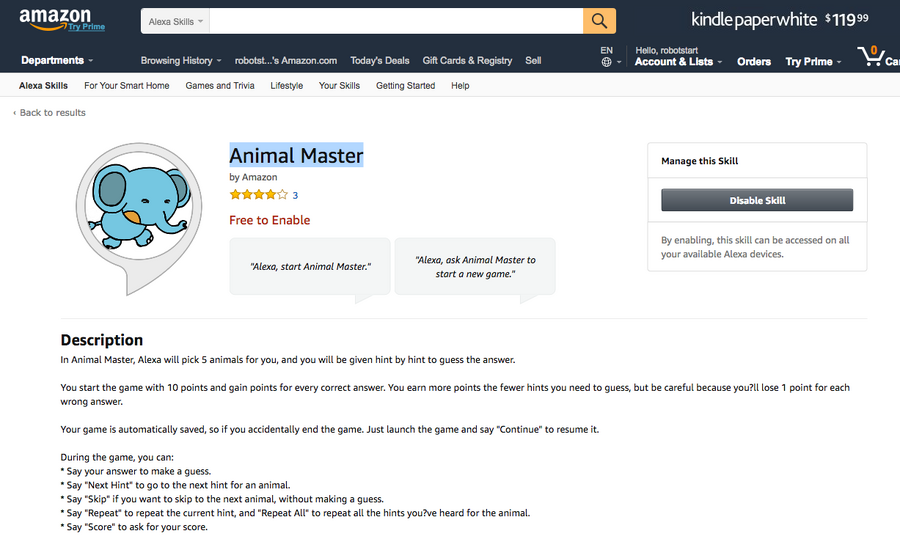
Task: Click the Back to results link
Action: coord(52,113)
